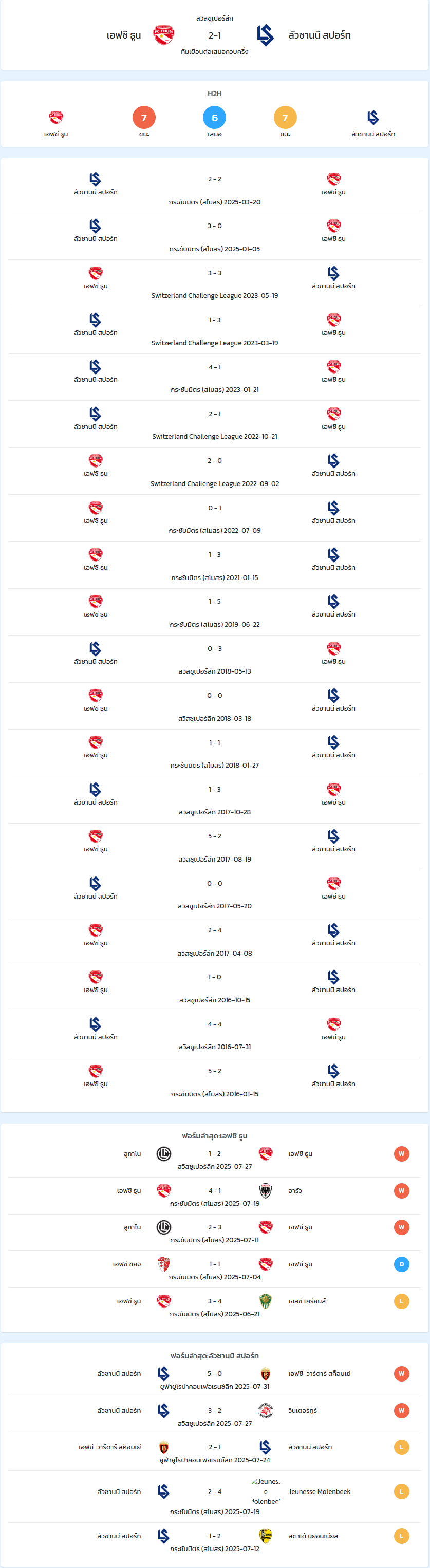Click the blue D badge on the Sion draw row

pos(401,1264)
